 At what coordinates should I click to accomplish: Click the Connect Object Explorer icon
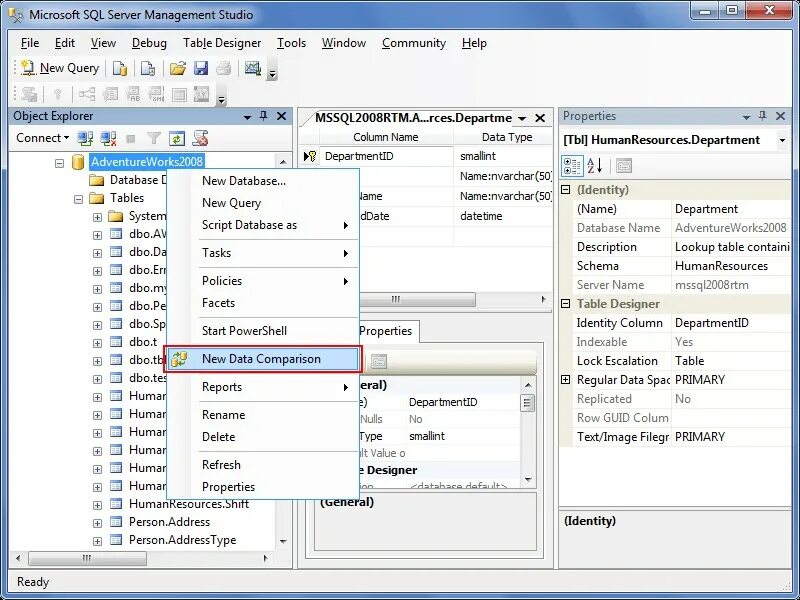click(x=83, y=137)
